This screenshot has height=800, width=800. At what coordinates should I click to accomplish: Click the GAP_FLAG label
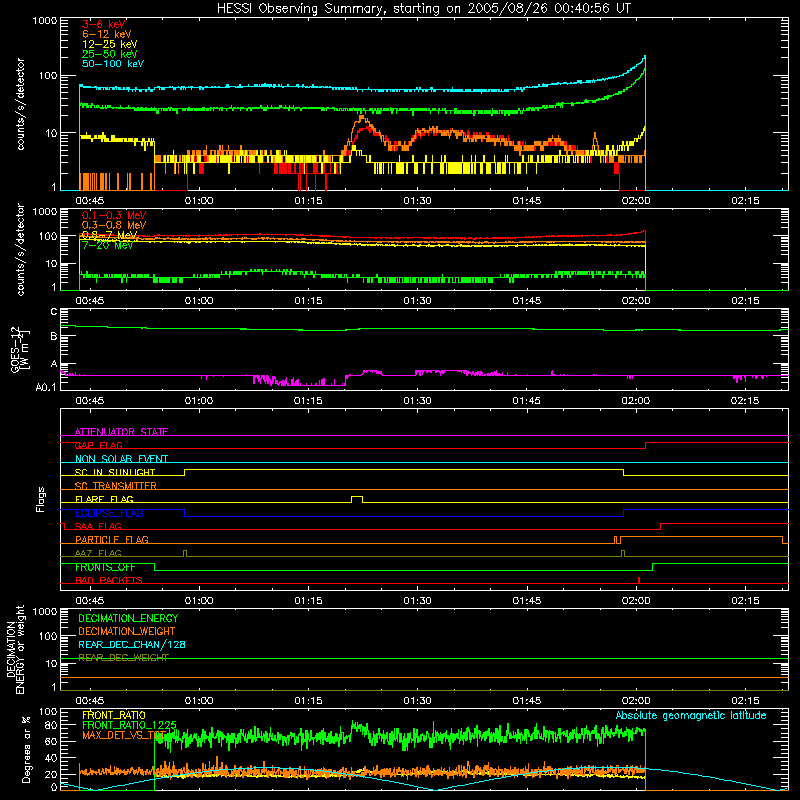[x=99, y=445]
